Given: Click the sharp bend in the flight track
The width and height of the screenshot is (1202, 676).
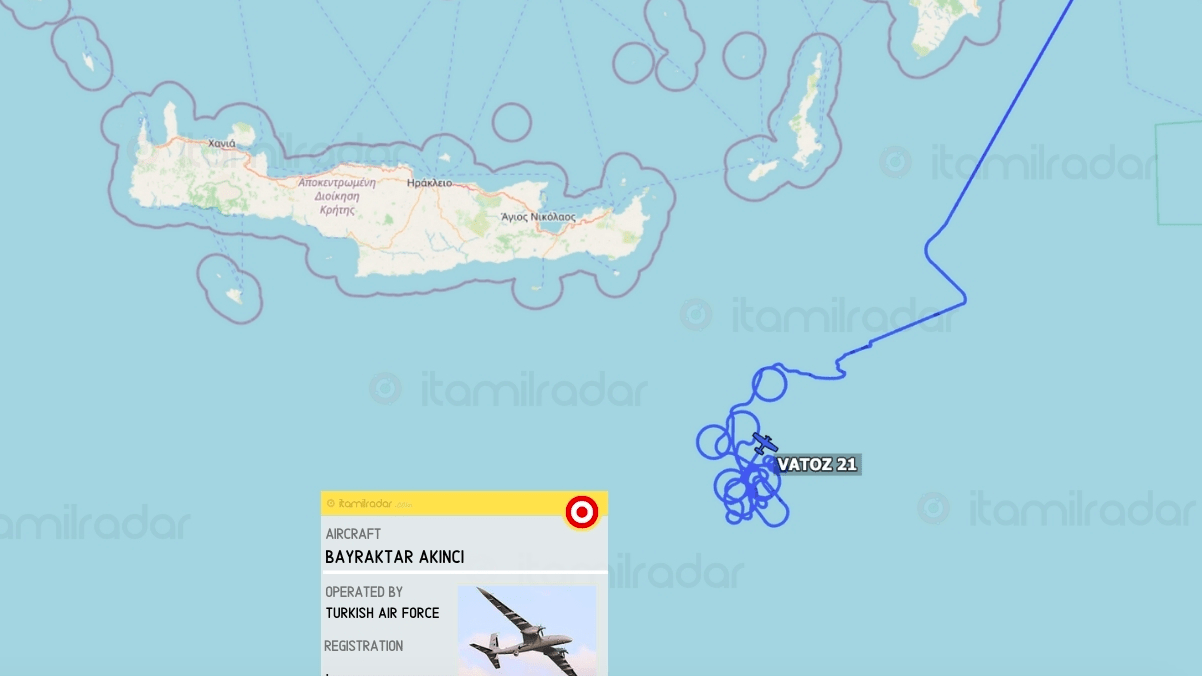Looking at the screenshot, I should 963,297.
